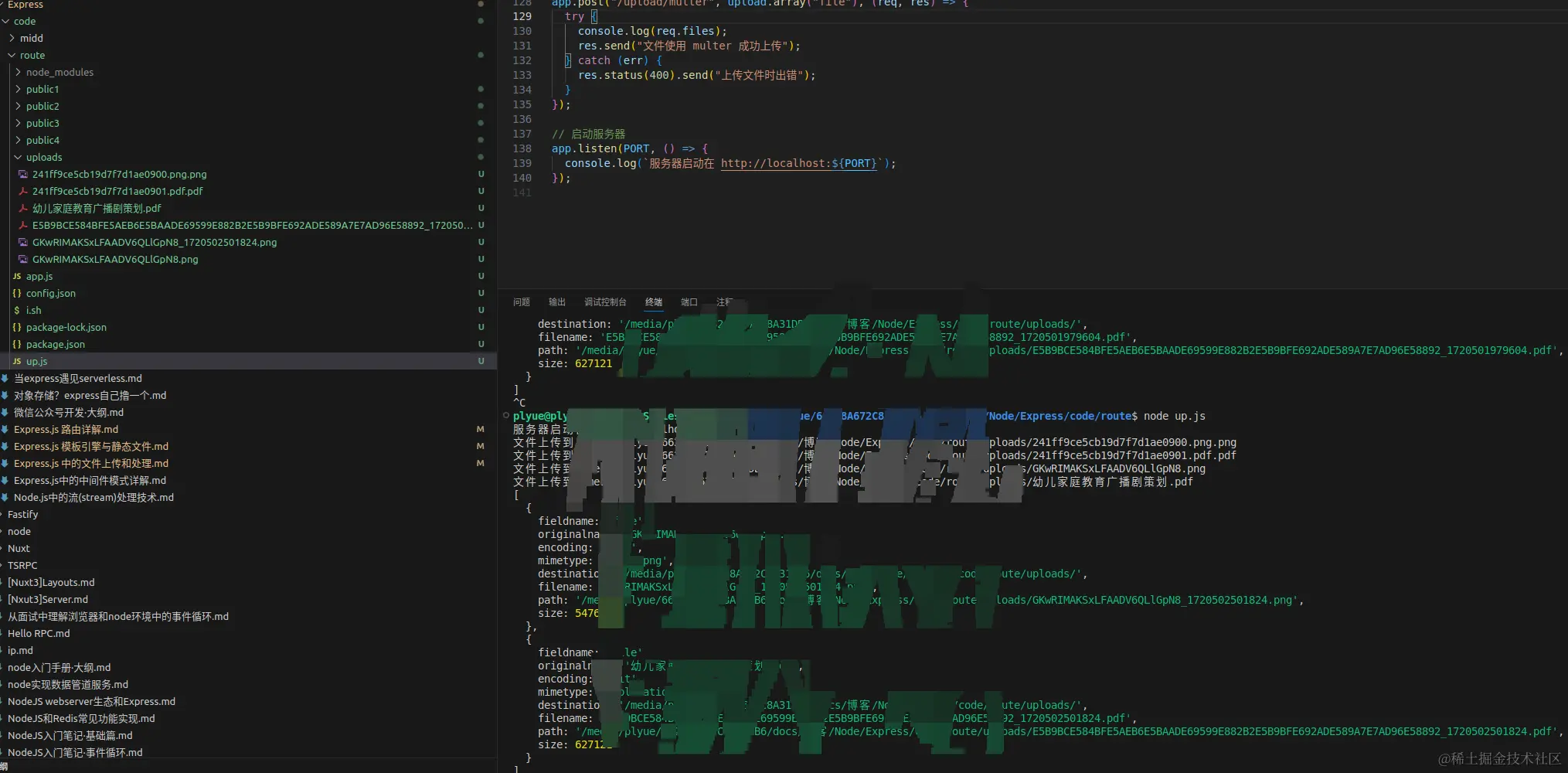Click line number 136 in the editor gutter
Screen dimensions: 1568x773
[522, 120]
